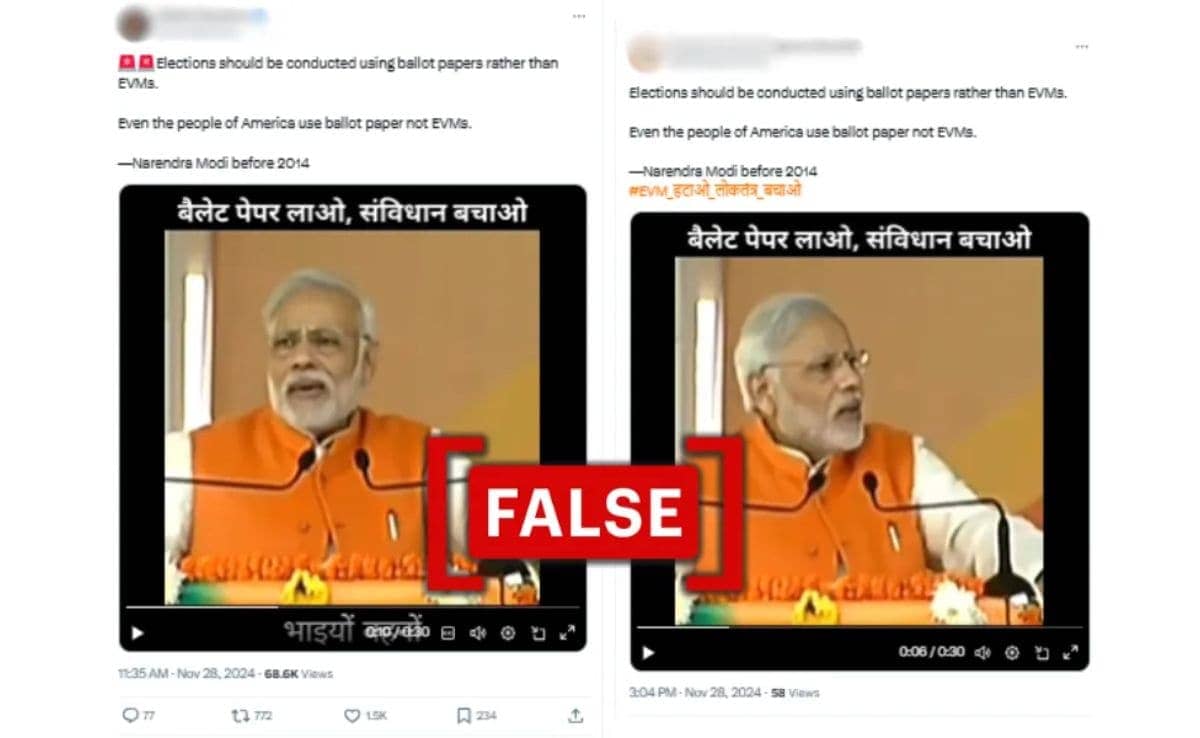Image resolution: width=1200 pixels, height=738 pixels.
Task: Open the orange EVM hashtag link
Action: pyautogui.click(x=715, y=190)
